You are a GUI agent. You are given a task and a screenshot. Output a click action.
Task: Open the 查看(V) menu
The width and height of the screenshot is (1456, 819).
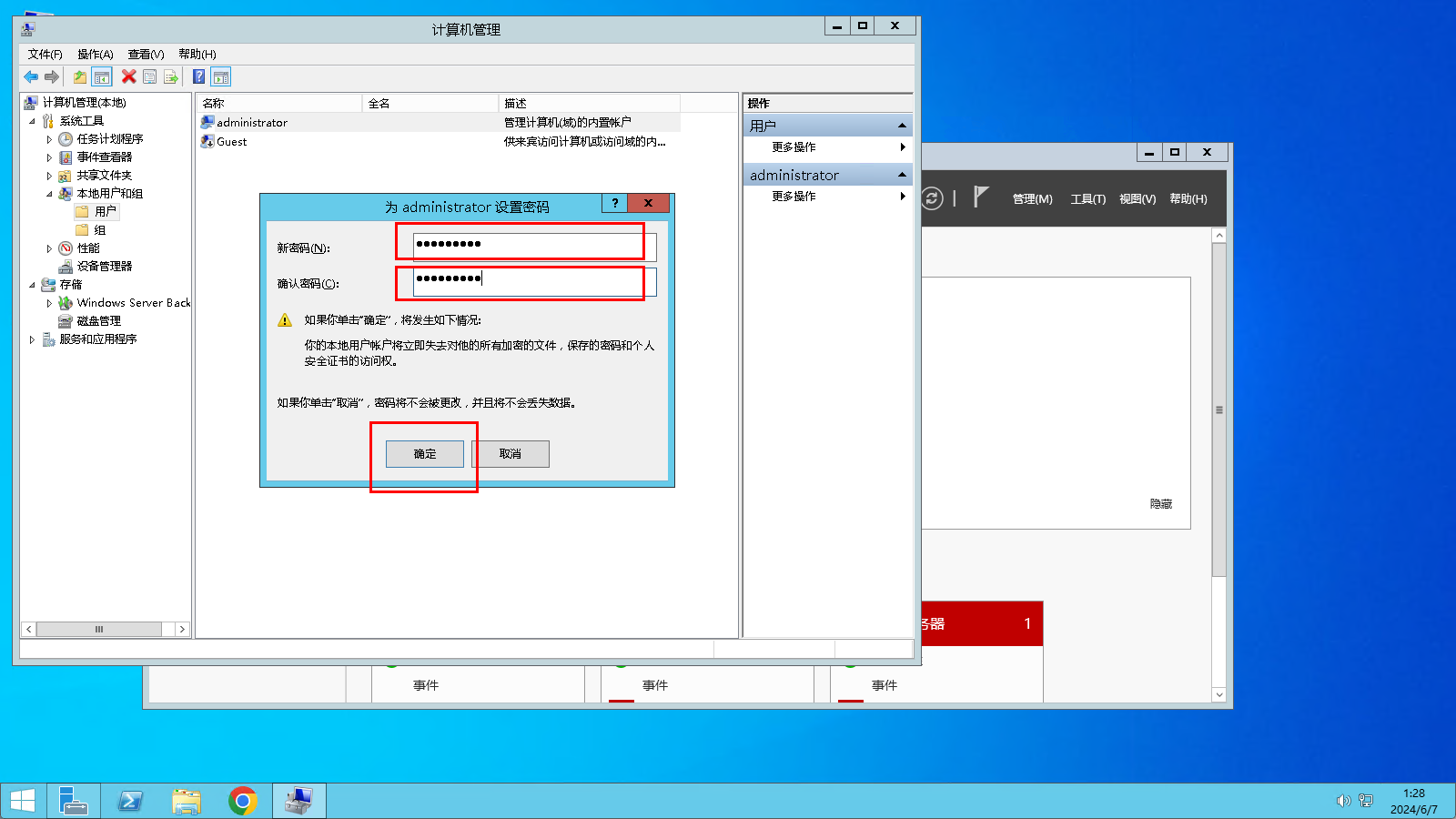pos(146,55)
